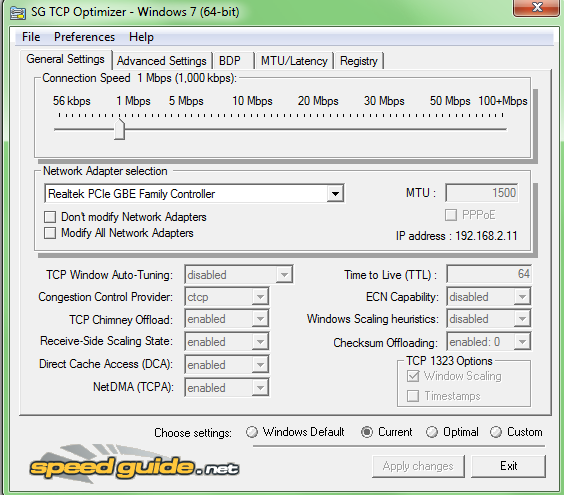Expand Receive-Side Scaling State dropdown
This screenshot has width=564, height=495.
tap(260, 341)
